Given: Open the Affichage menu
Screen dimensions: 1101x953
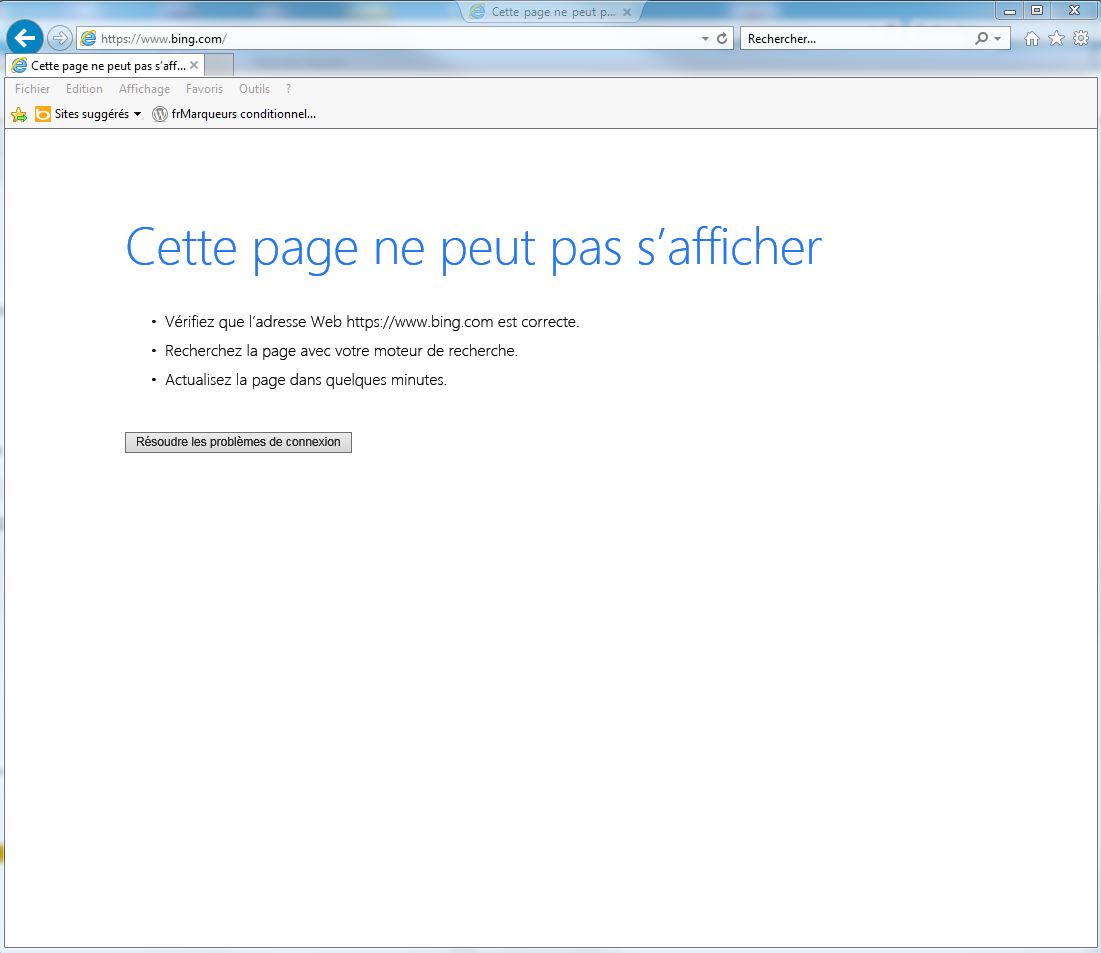Looking at the screenshot, I should click(144, 89).
